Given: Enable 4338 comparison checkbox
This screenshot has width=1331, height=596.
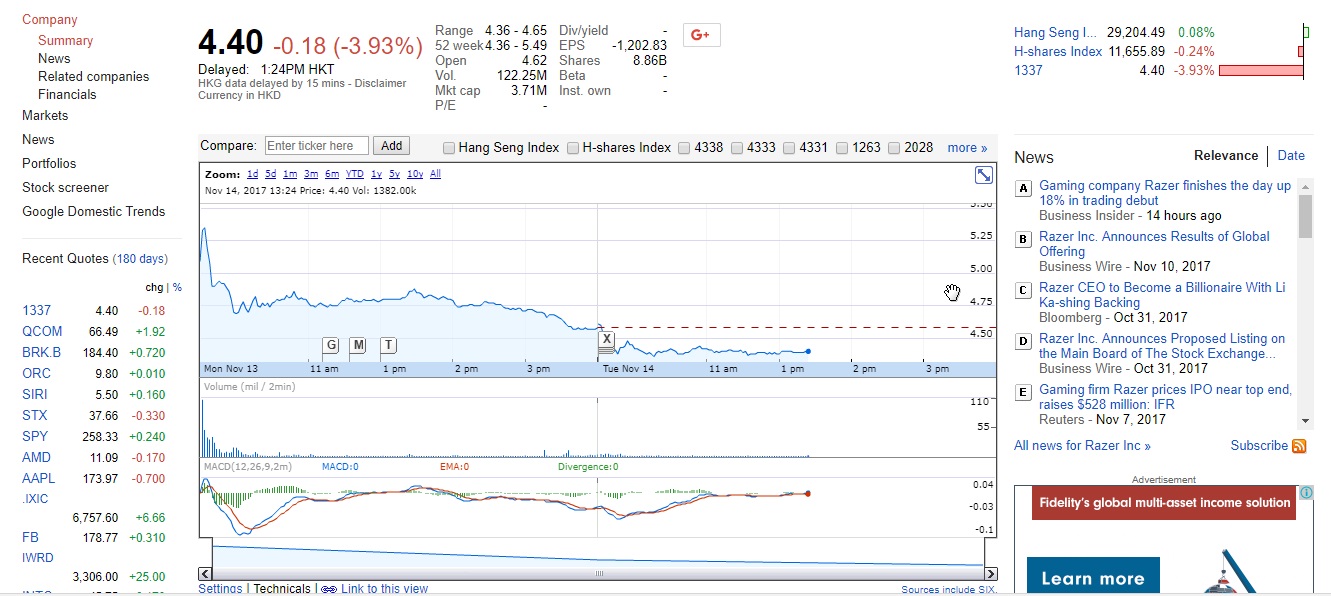Looking at the screenshot, I should coord(684,148).
